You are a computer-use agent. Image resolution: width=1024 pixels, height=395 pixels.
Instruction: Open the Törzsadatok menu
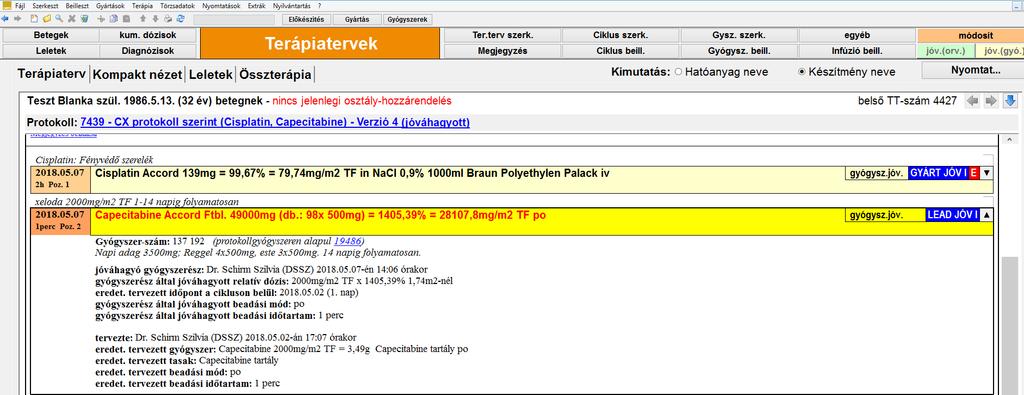point(177,5)
